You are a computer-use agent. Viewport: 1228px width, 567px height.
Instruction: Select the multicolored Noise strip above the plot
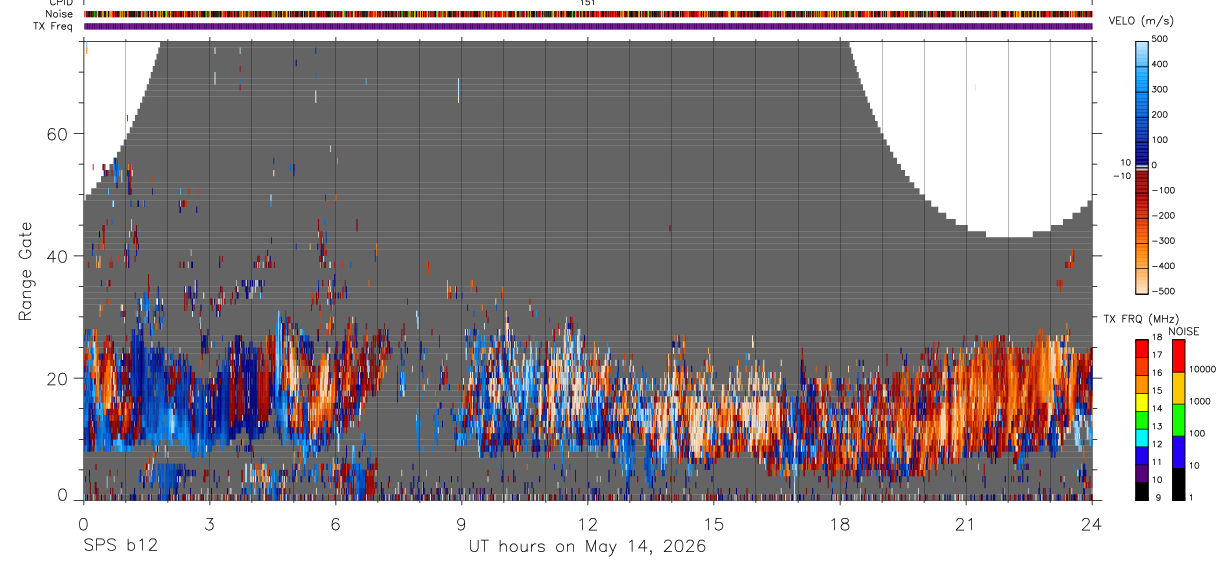click(x=588, y=14)
